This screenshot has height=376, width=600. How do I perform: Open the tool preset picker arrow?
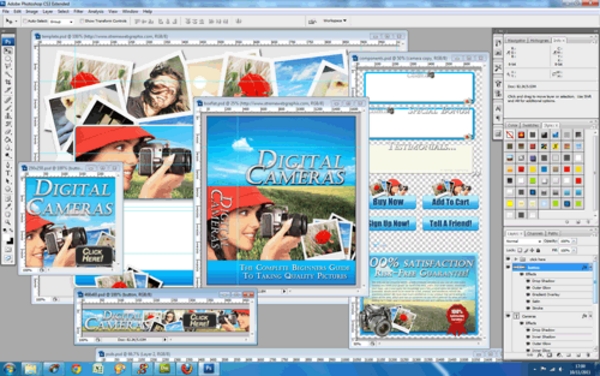pos(16,21)
